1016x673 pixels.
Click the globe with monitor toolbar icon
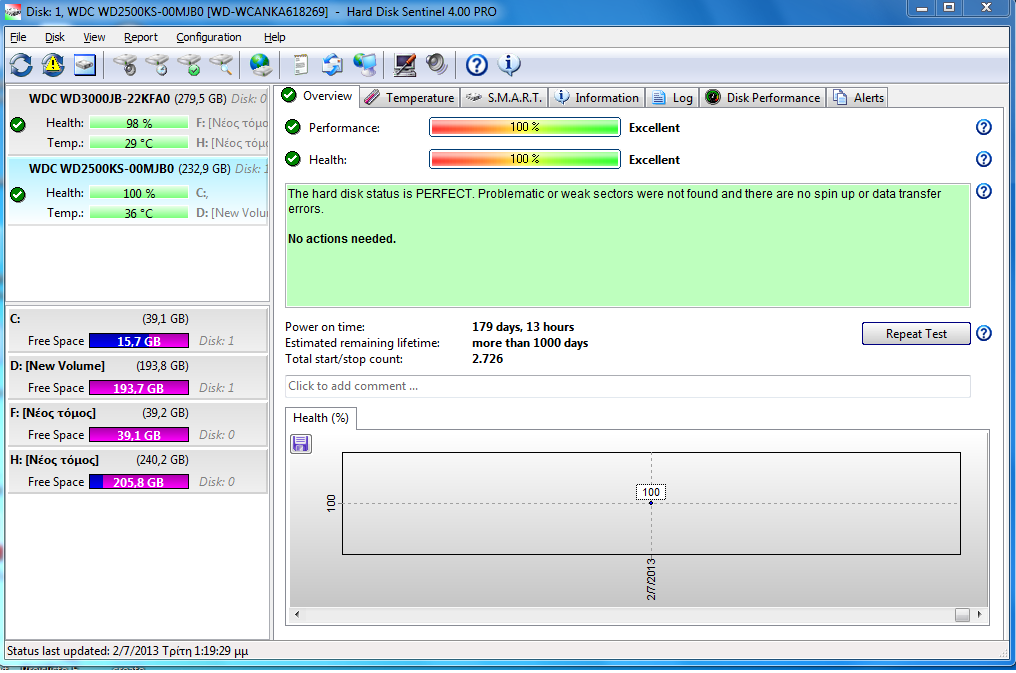click(365, 65)
